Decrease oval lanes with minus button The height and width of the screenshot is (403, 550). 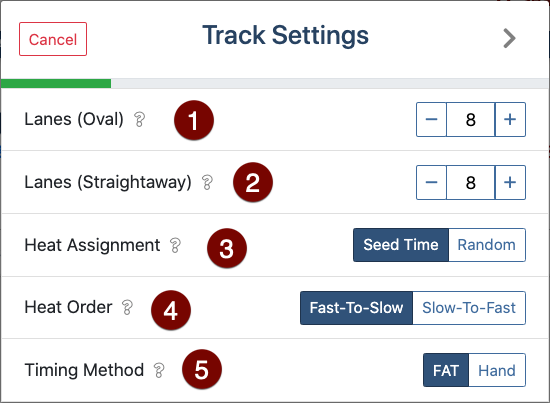pos(431,120)
